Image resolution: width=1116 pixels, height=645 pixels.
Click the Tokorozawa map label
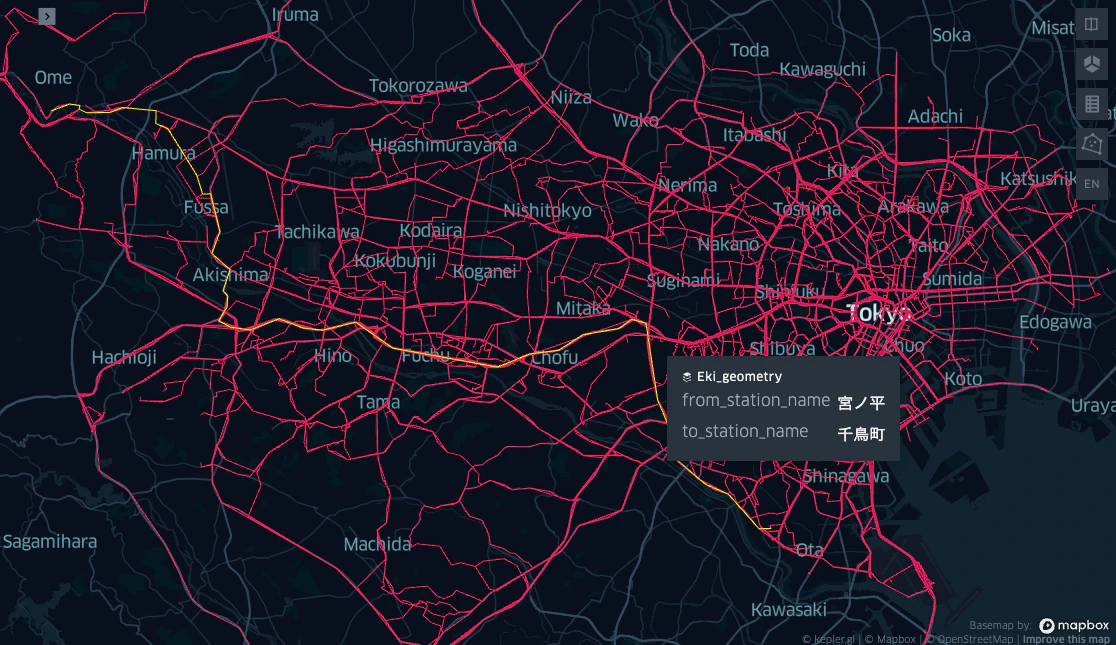tap(418, 86)
